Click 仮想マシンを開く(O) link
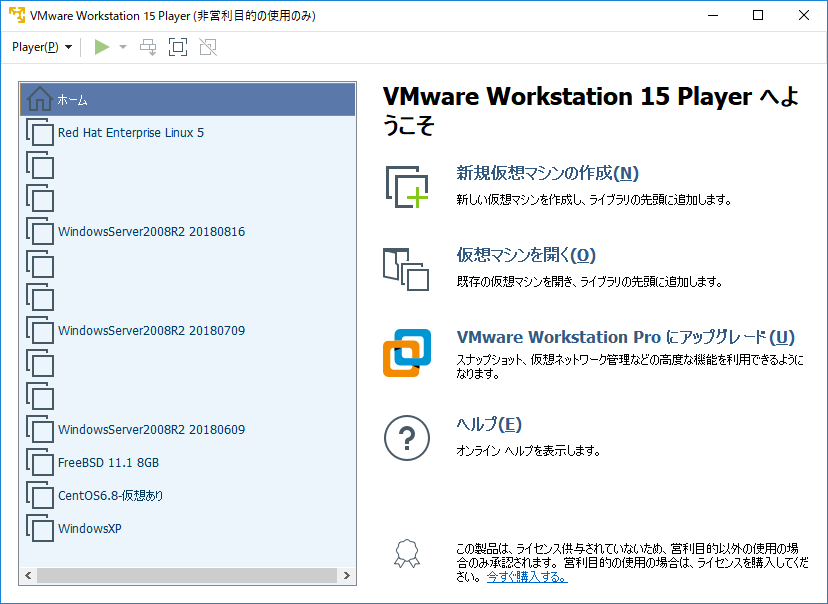The height and width of the screenshot is (604, 828). (x=526, y=255)
